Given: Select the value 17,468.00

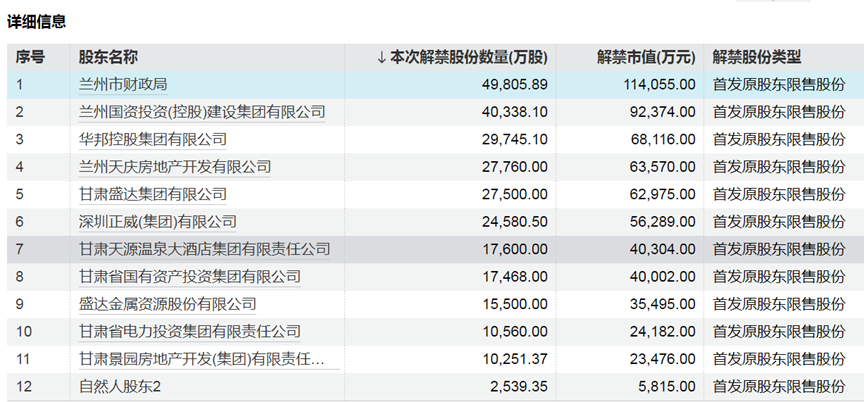Looking at the screenshot, I should tap(514, 276).
